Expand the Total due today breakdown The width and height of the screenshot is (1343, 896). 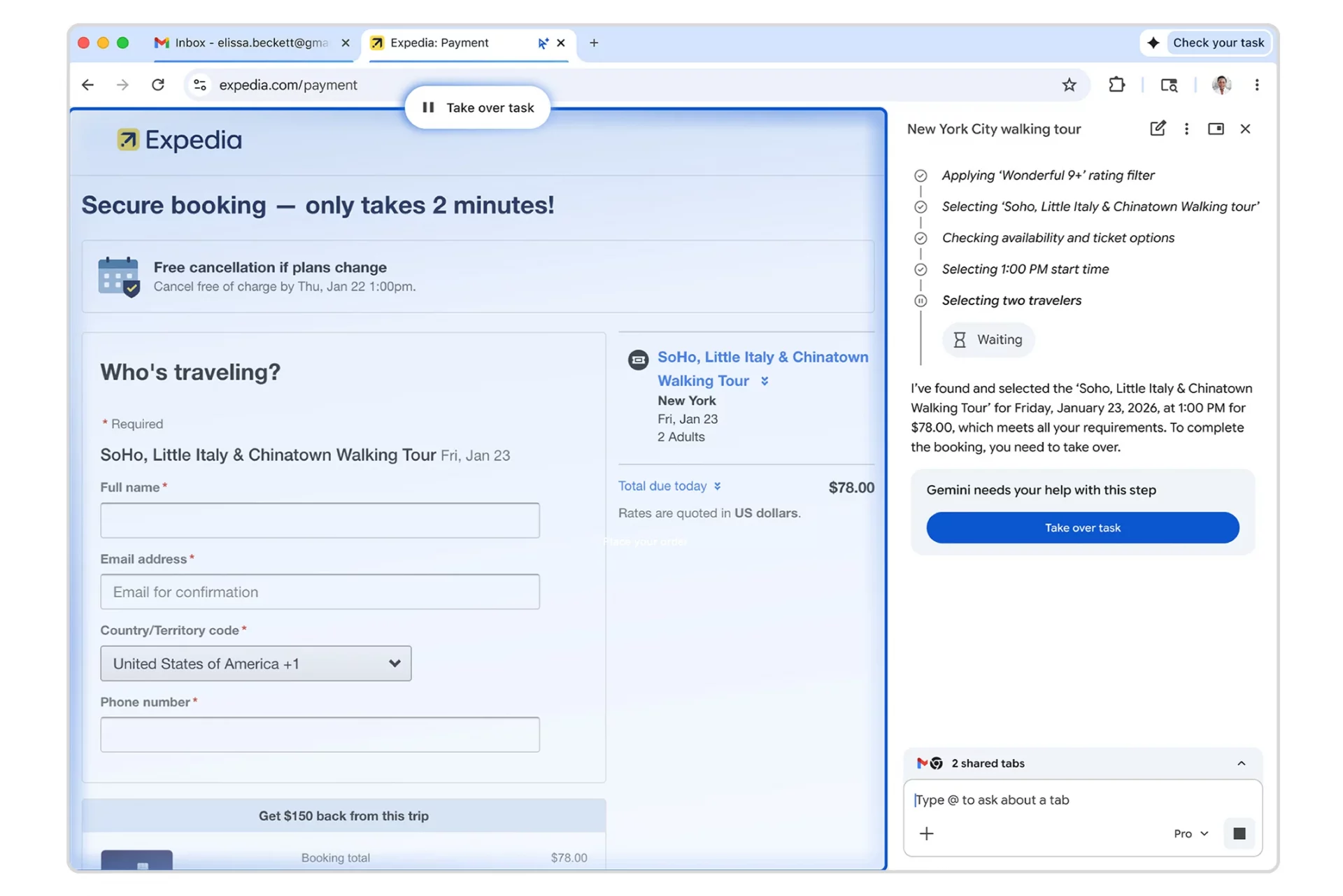pyautogui.click(x=718, y=486)
